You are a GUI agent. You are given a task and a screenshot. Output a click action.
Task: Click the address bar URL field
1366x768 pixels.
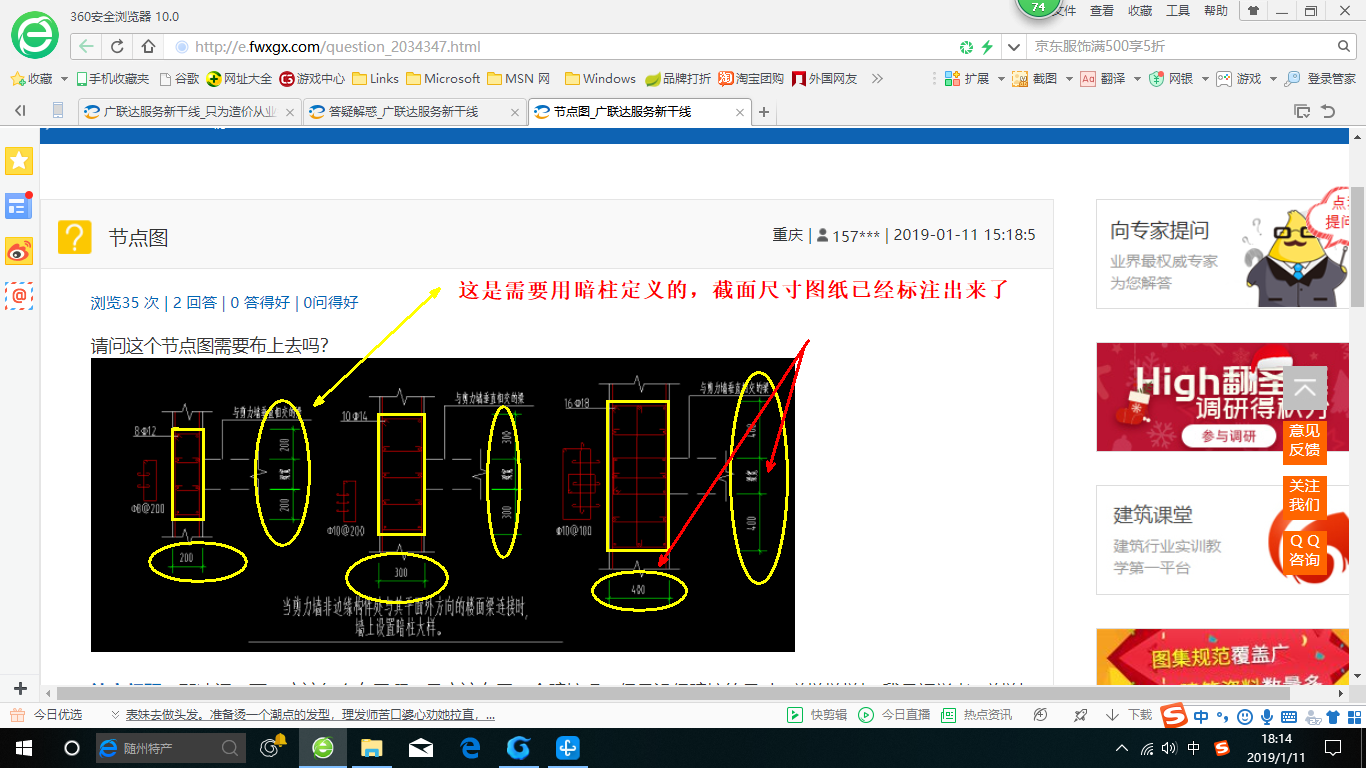click(x=560, y=46)
